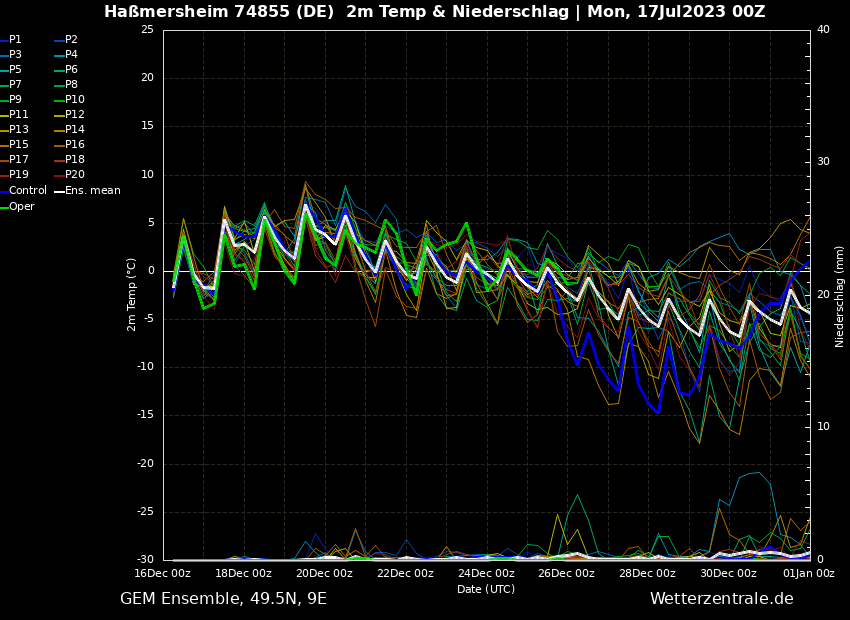Toggle the P6 series legend label
The width and height of the screenshot is (850, 620).
coord(71,70)
